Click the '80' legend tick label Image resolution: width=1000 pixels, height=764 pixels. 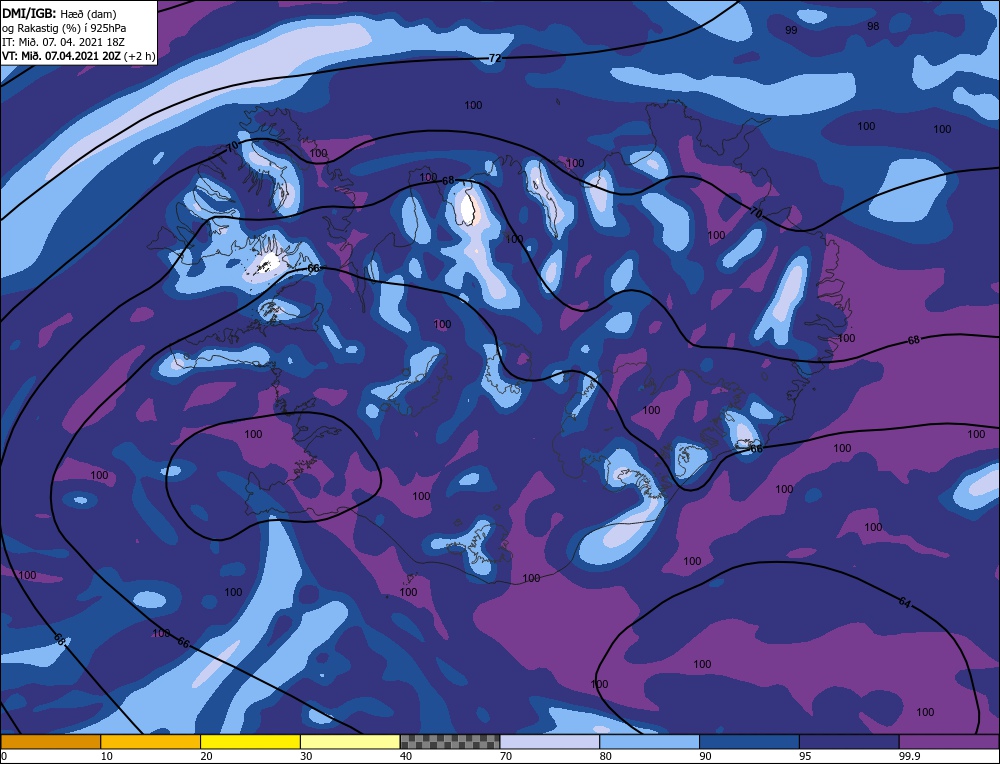tap(605, 756)
